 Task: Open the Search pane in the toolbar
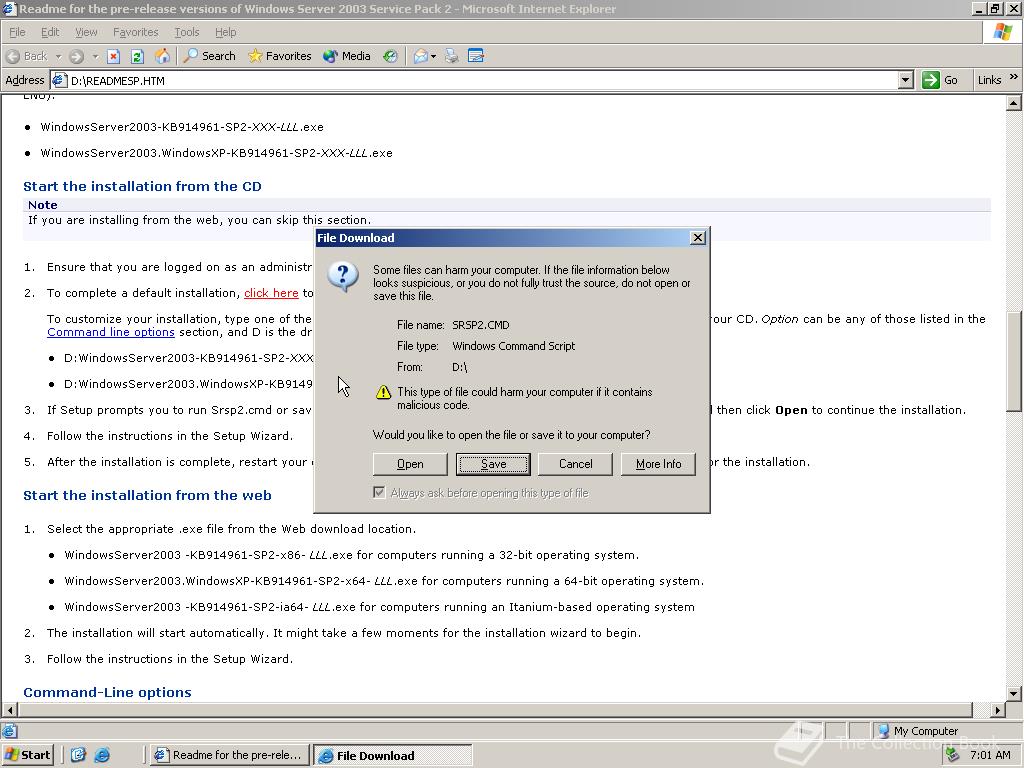[210, 56]
